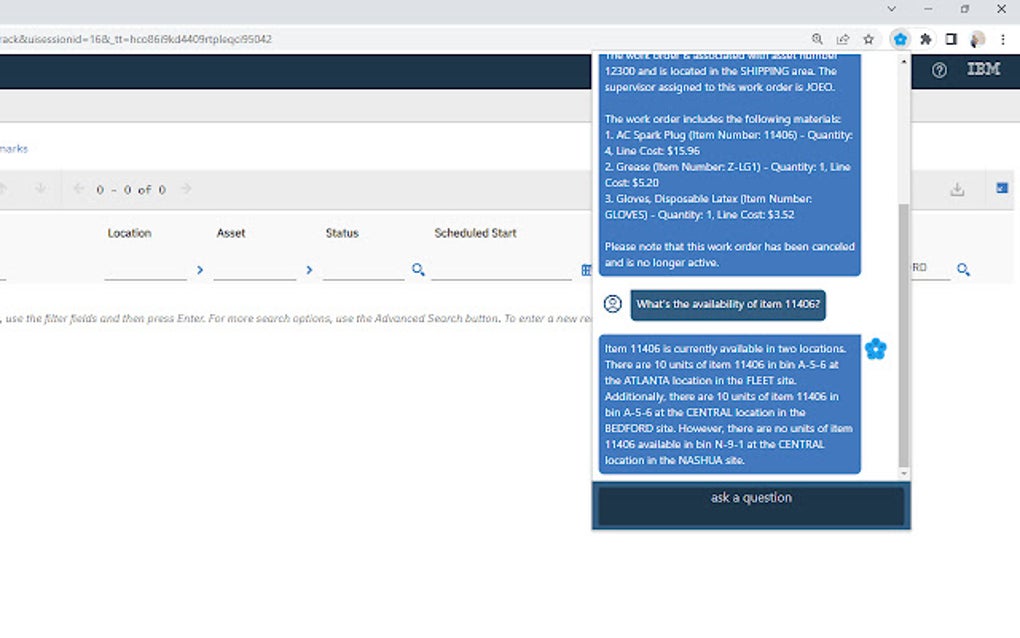Image resolution: width=1020 pixels, height=638 pixels.
Task: Click the Location filter field
Action: click(x=146, y=269)
